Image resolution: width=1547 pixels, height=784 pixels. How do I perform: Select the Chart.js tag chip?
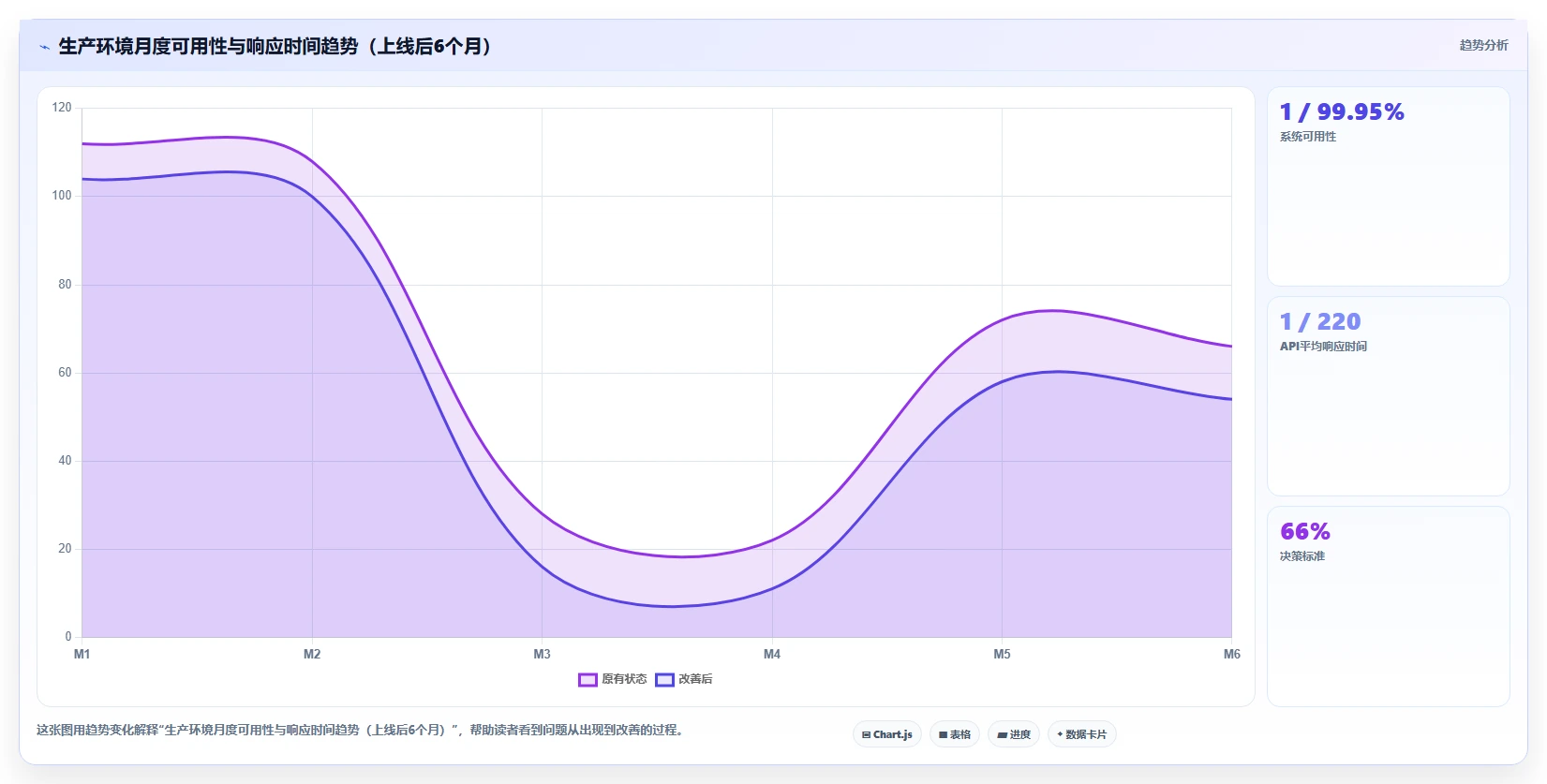(x=887, y=734)
